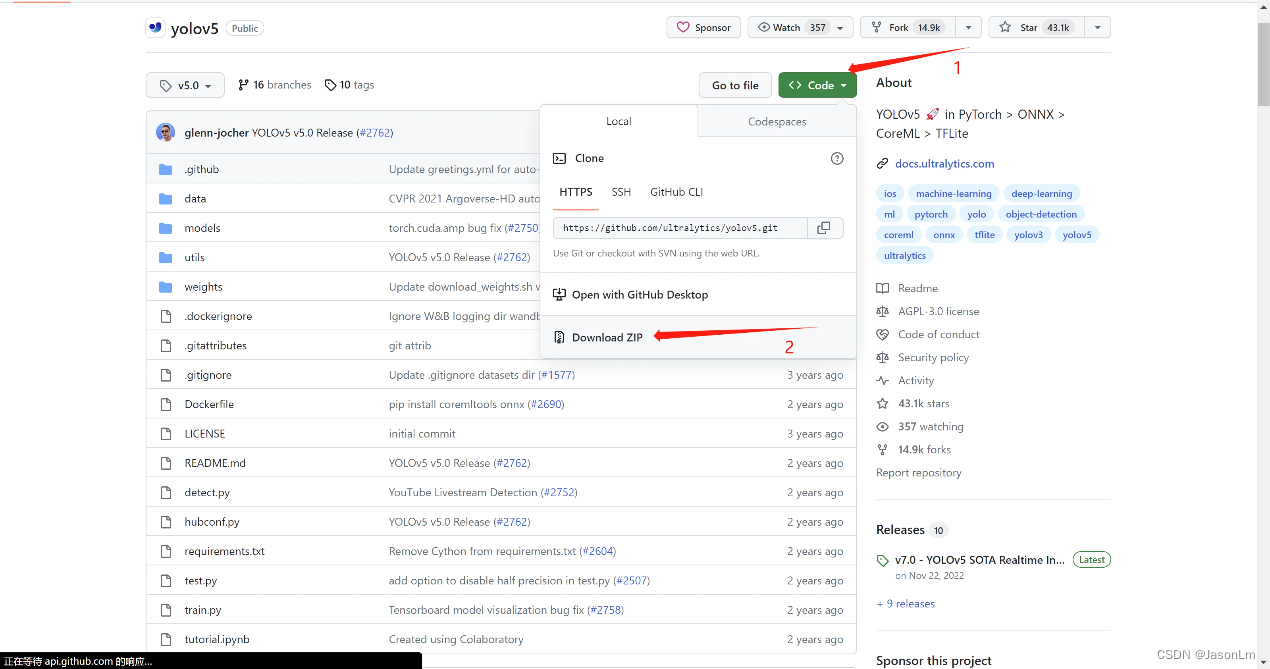Select the GitHub CLI clone tab
This screenshot has height=669, width=1270.
tap(677, 192)
